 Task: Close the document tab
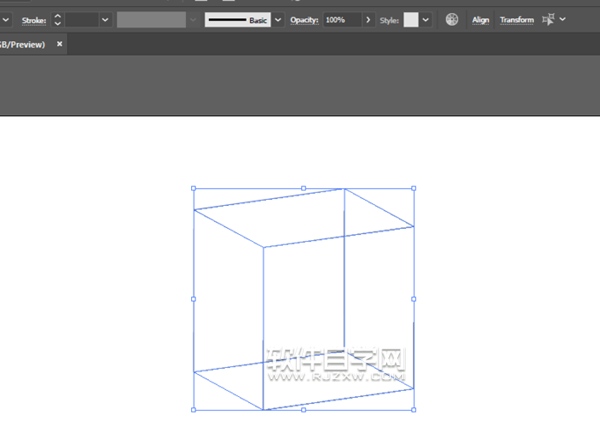[59, 45]
